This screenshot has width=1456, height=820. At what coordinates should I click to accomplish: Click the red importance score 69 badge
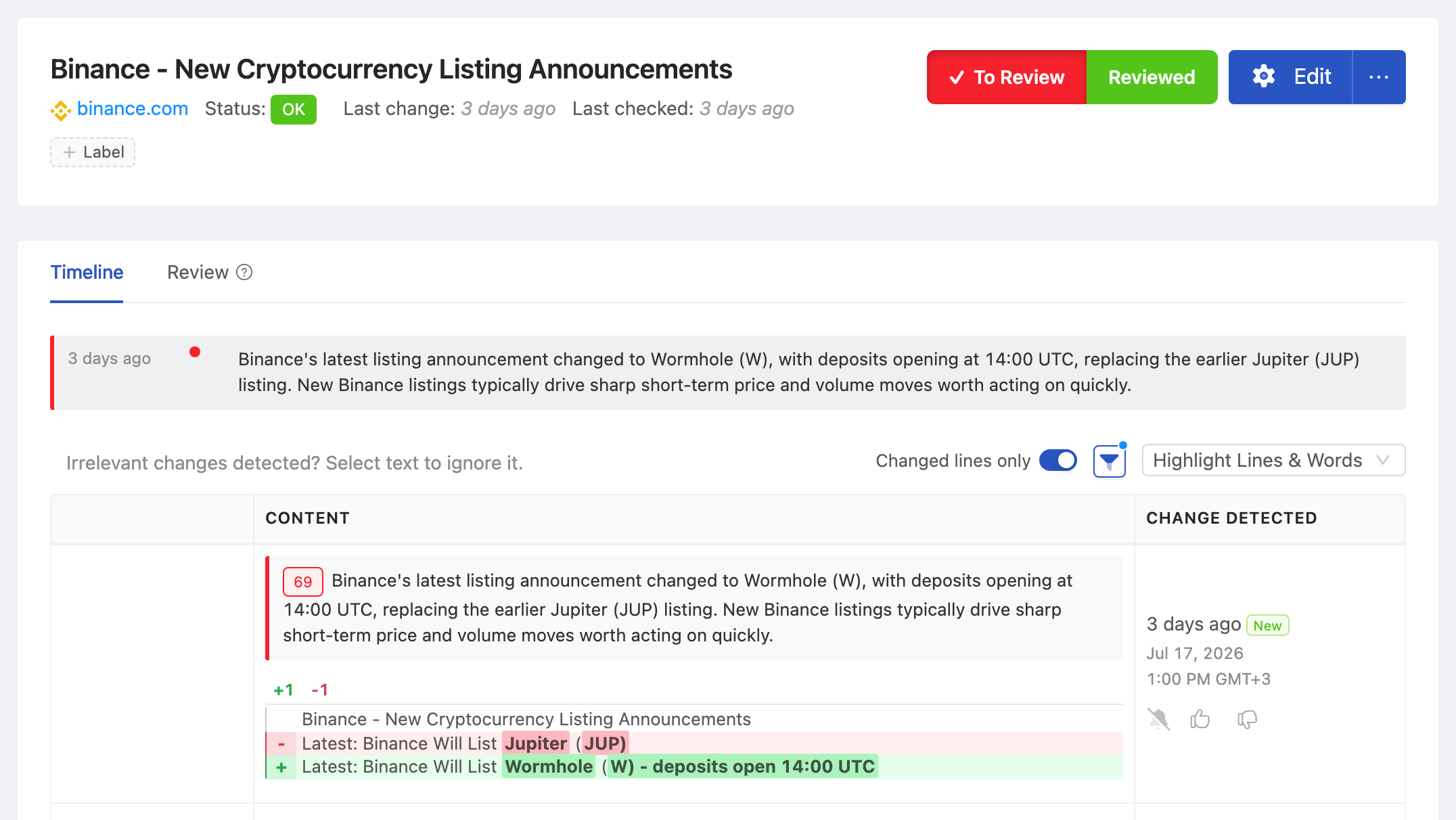[x=302, y=582]
